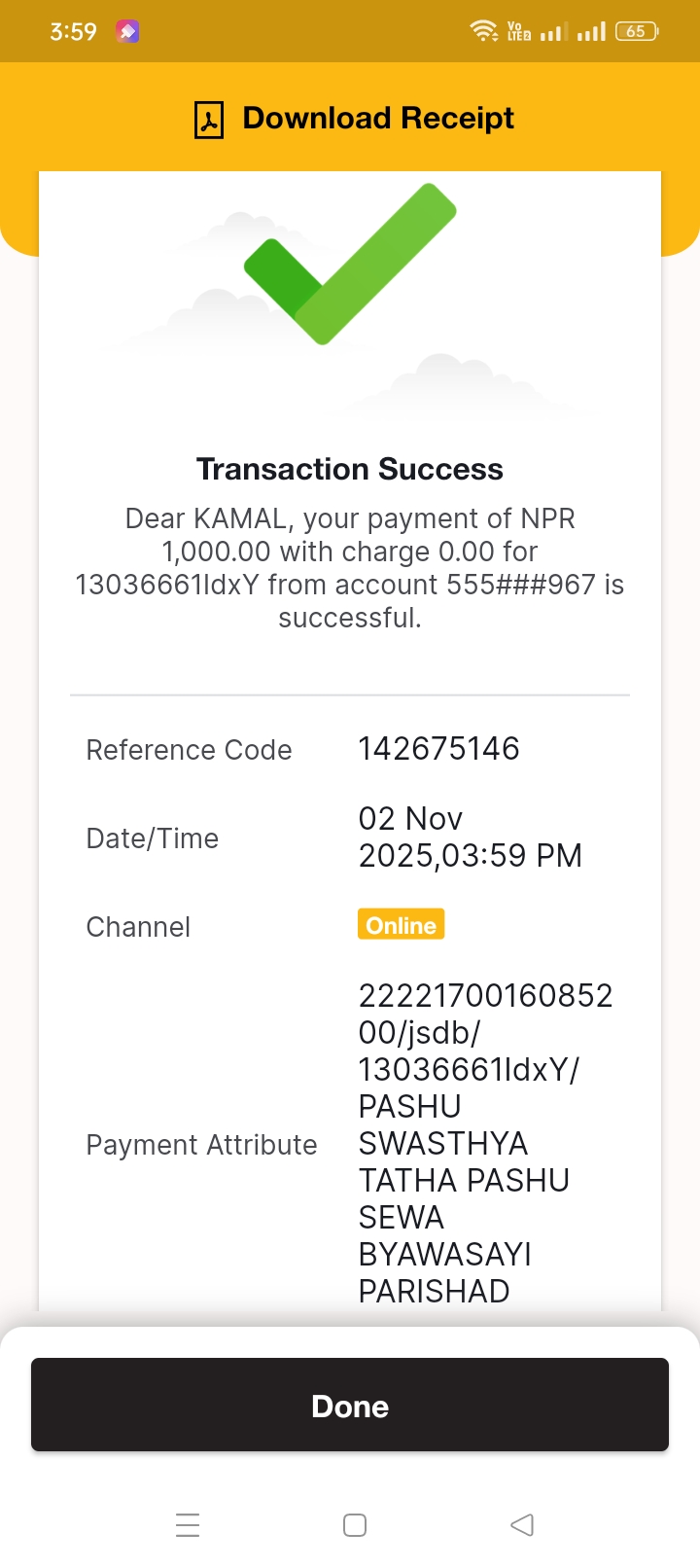Tap the Android home square icon

point(355,1524)
